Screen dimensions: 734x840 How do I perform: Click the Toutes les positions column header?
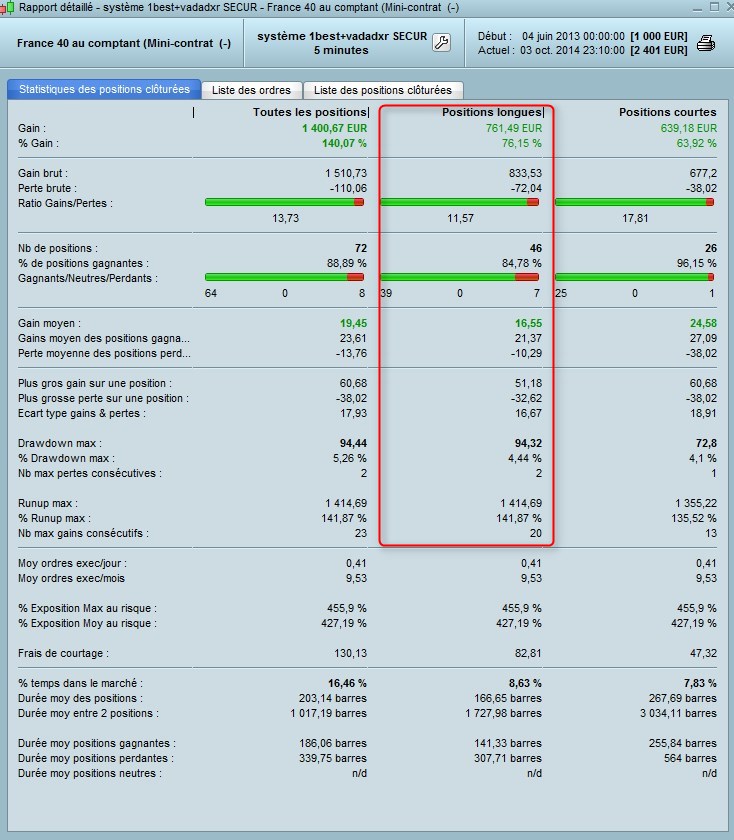click(310, 112)
